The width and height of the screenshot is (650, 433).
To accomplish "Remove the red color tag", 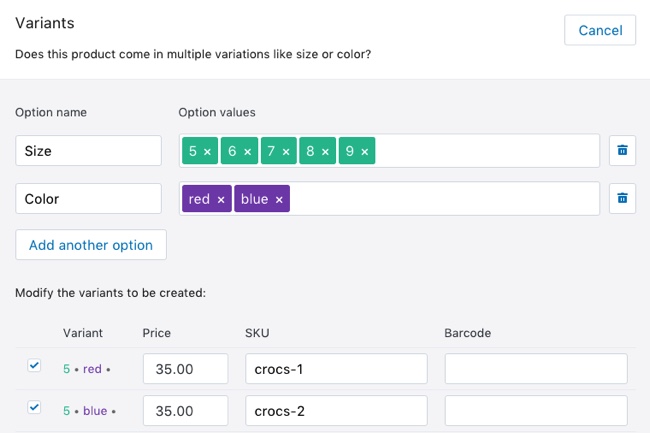I will (221, 200).
